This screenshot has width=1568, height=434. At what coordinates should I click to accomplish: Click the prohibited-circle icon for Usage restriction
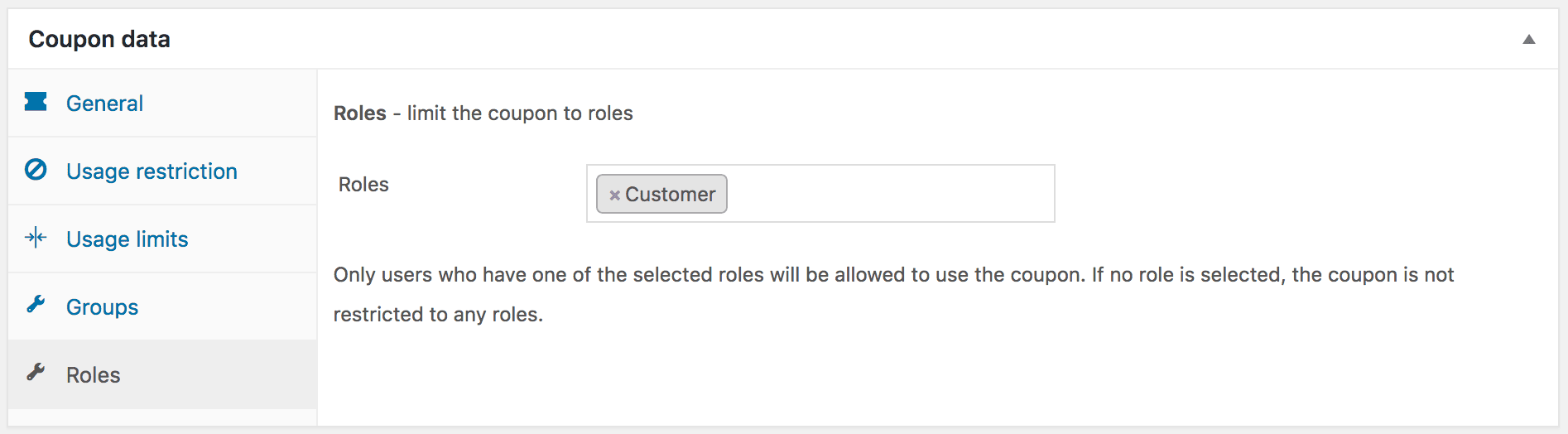coord(36,170)
